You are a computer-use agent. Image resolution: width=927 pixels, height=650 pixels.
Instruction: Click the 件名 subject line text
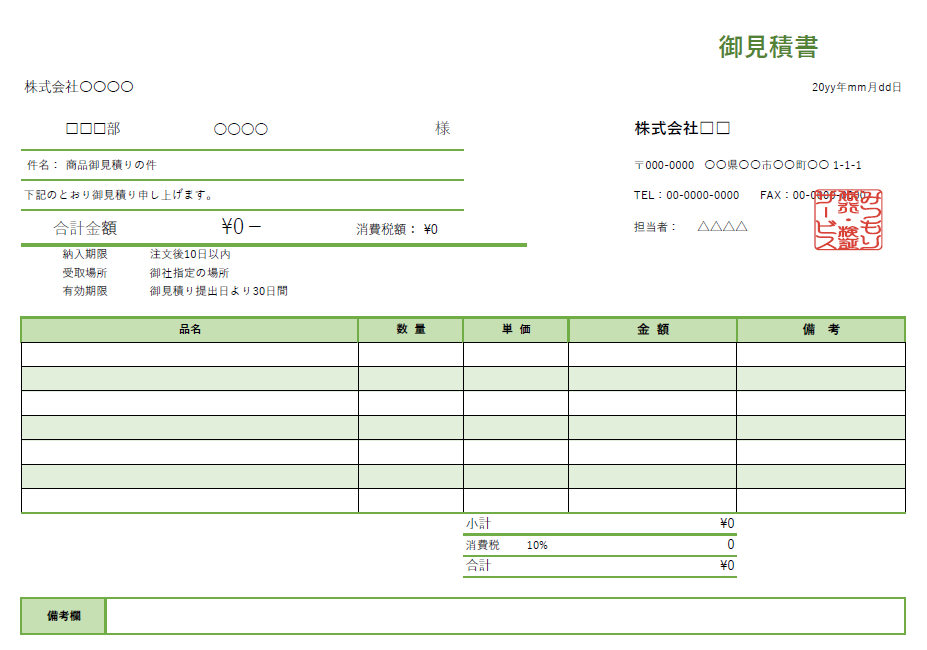pyautogui.click(x=111, y=165)
